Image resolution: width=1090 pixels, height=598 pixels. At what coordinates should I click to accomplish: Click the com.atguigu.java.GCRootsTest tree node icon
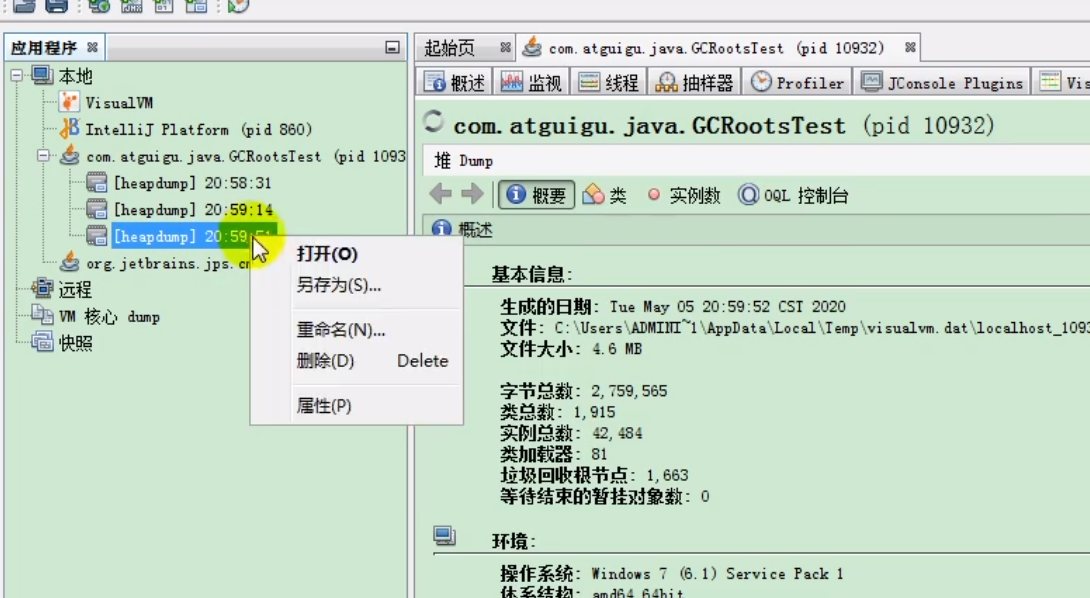(x=69, y=155)
